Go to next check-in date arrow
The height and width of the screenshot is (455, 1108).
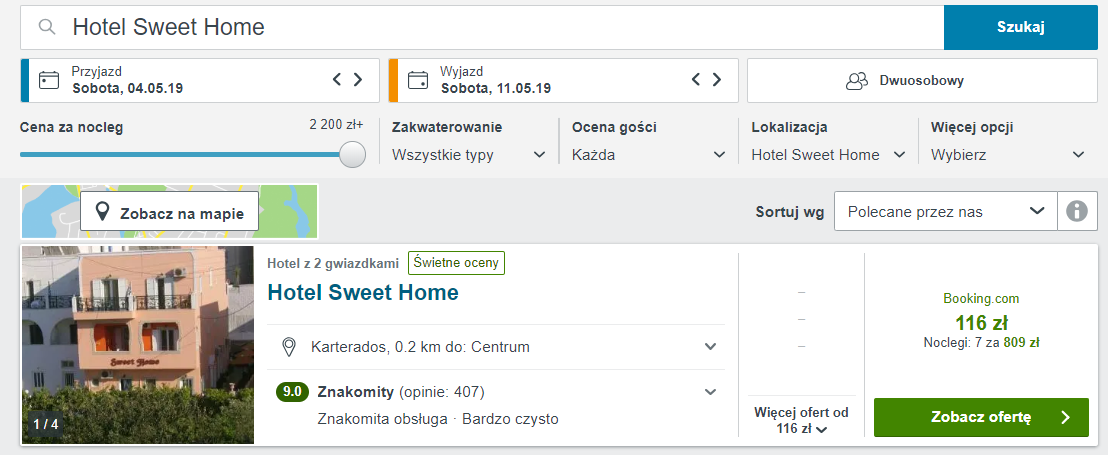coord(358,80)
